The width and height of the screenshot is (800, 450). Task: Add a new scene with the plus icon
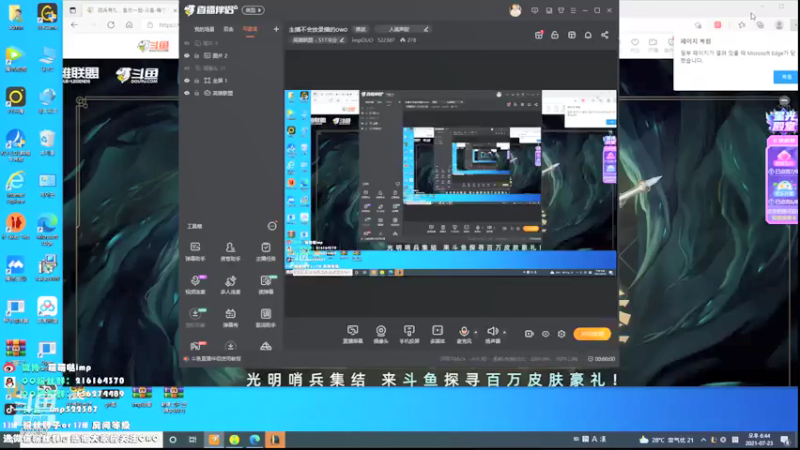point(276,29)
